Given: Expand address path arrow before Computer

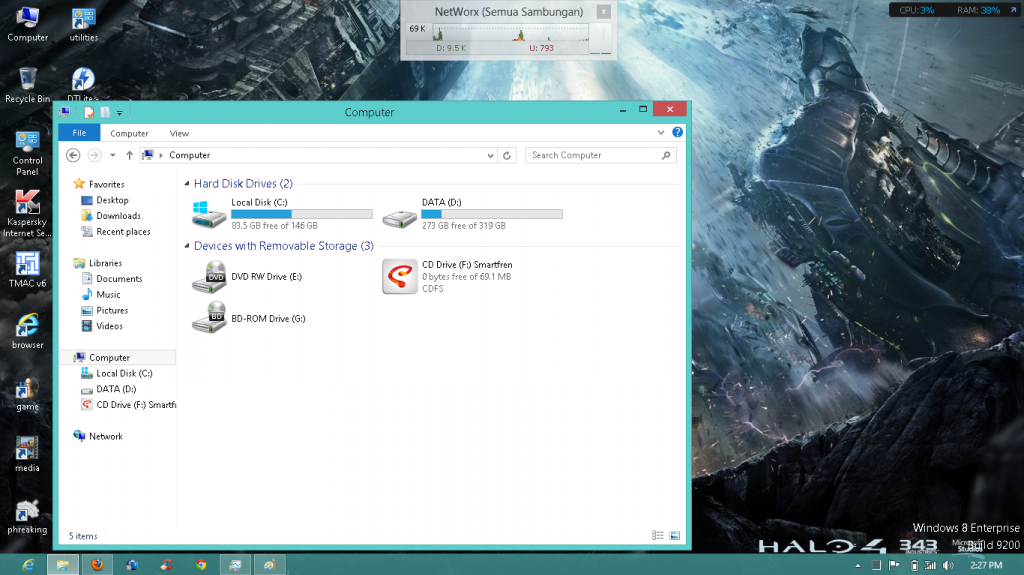Looking at the screenshot, I should tap(161, 156).
